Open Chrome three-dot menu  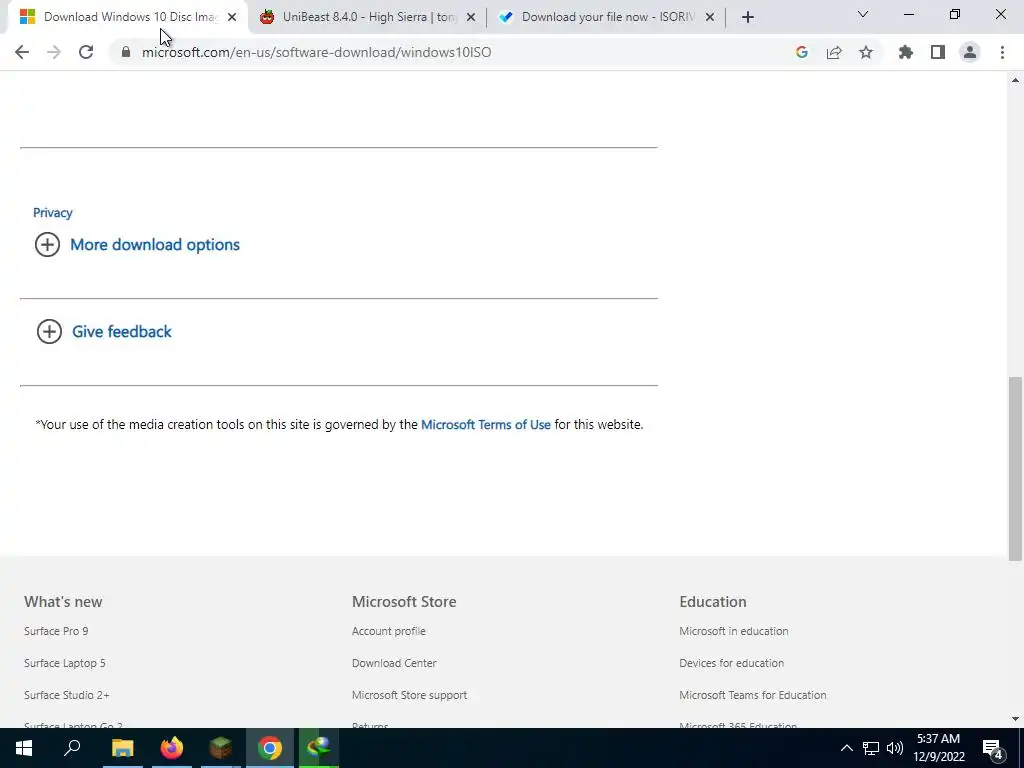(1002, 52)
